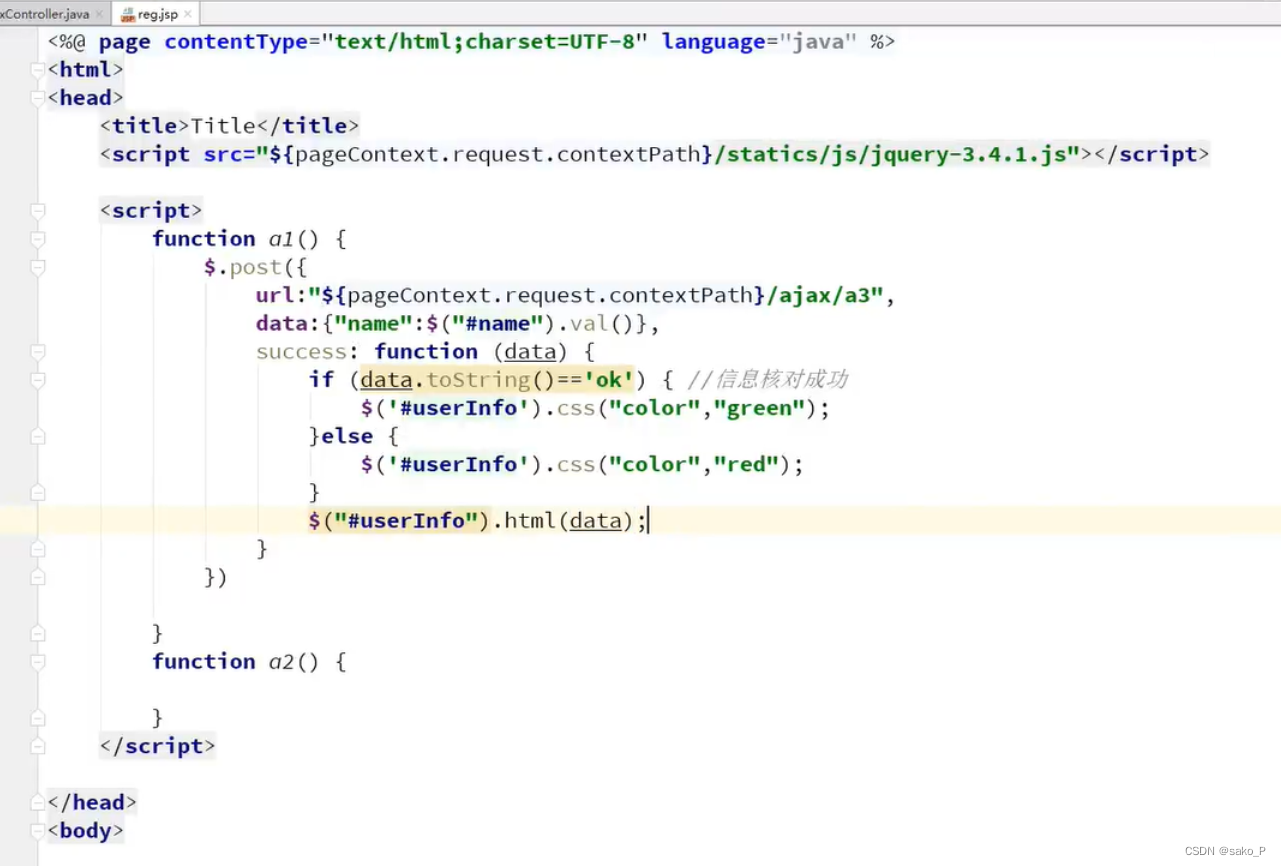Click the "red" color string
This screenshot has width=1281, height=866.
point(746,465)
